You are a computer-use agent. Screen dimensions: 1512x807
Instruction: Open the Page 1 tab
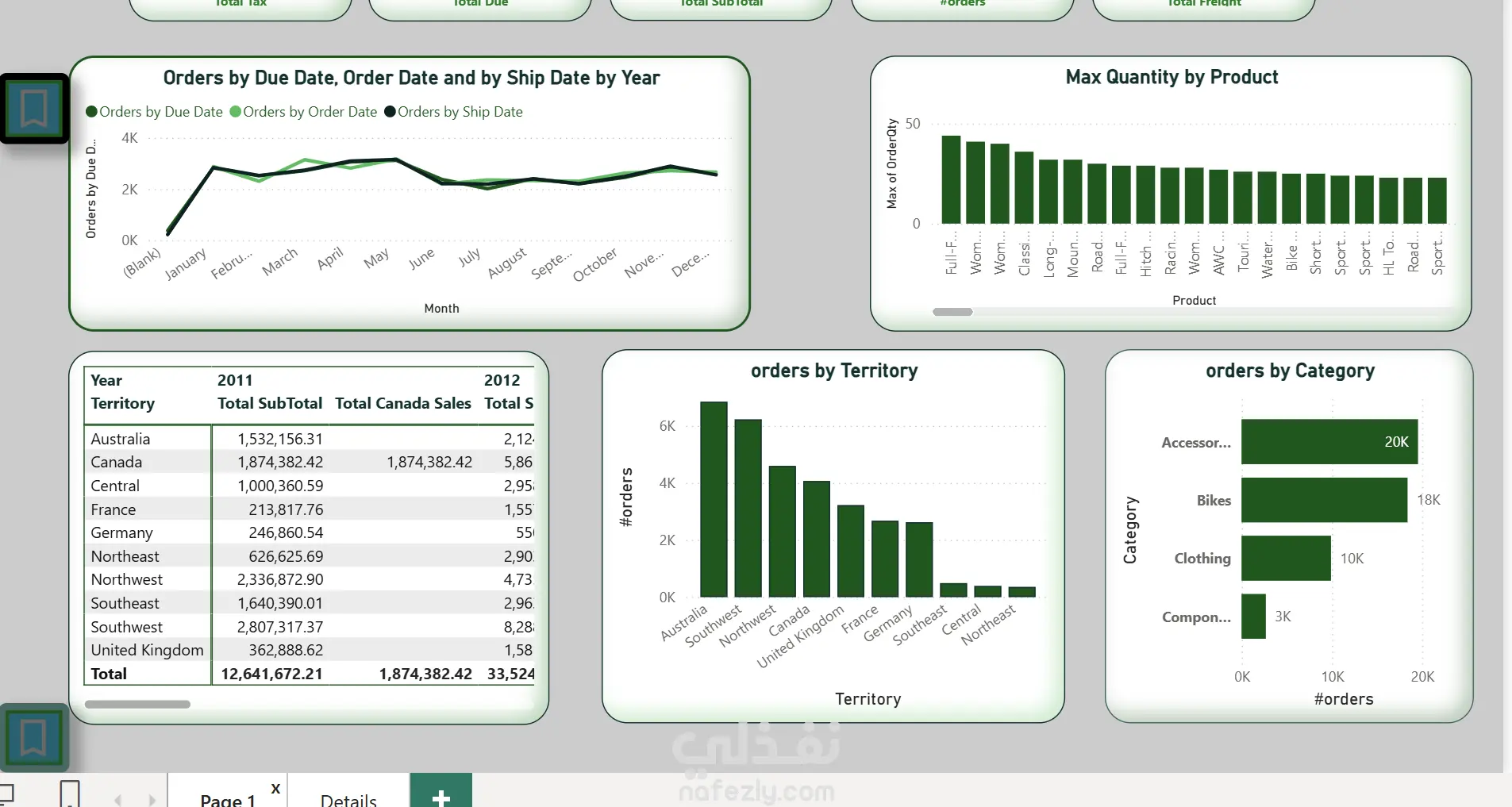coord(228,799)
